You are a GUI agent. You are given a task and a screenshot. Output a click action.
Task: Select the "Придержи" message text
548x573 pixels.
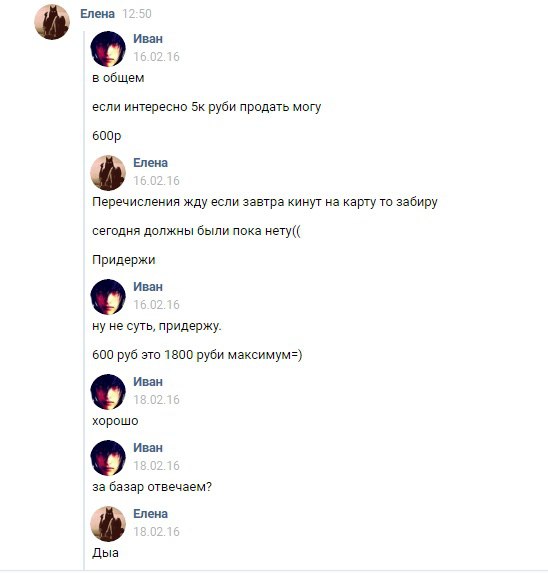pyautogui.click(x=123, y=260)
